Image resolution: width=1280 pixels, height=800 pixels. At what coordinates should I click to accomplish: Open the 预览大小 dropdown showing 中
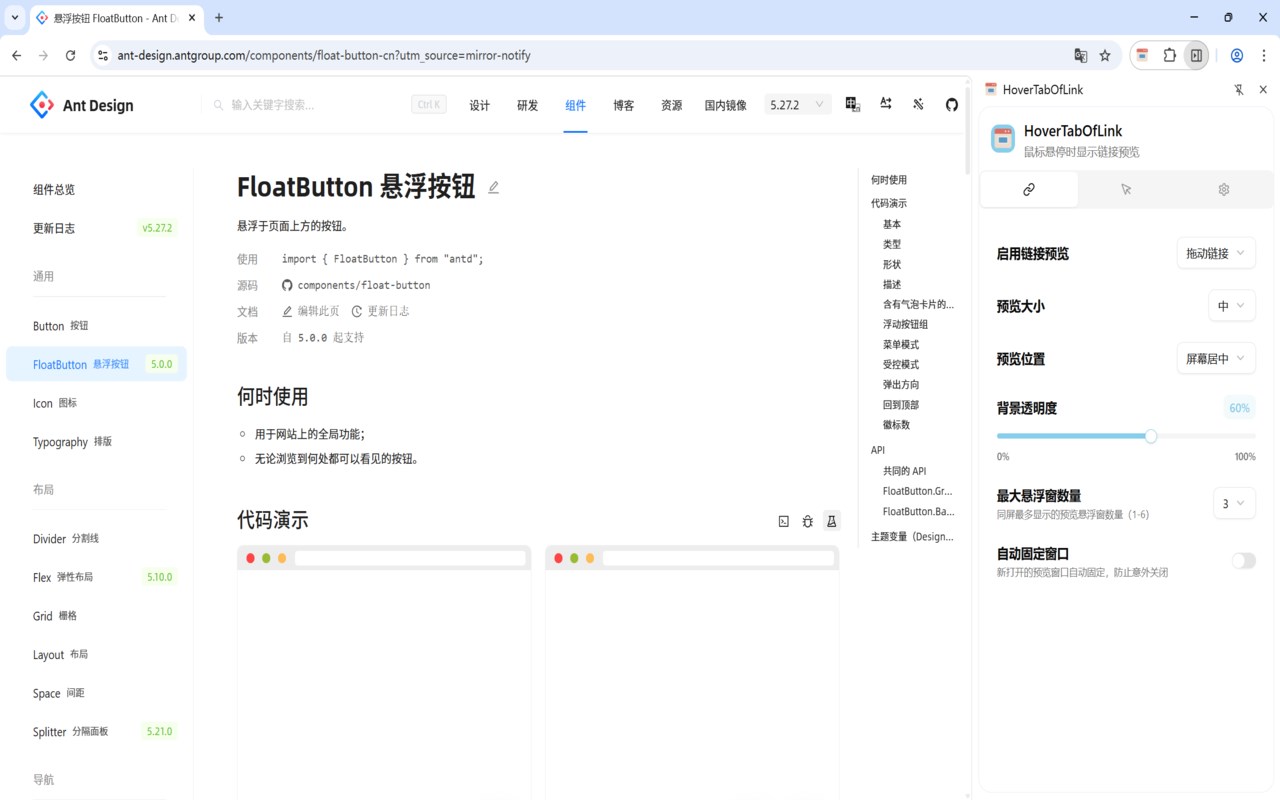click(x=1232, y=306)
